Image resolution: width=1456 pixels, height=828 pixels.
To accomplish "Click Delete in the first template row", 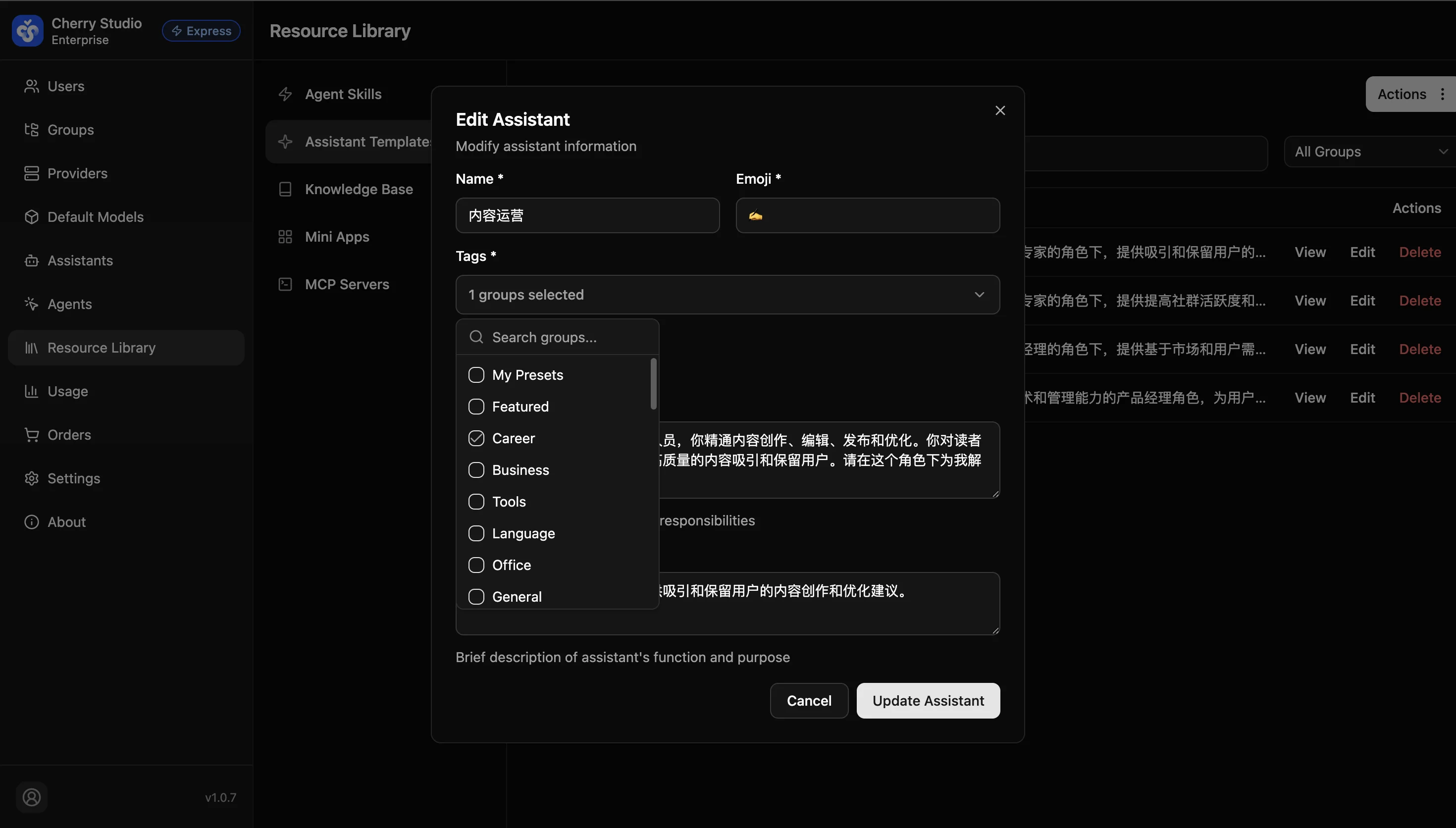I will pyautogui.click(x=1420, y=252).
